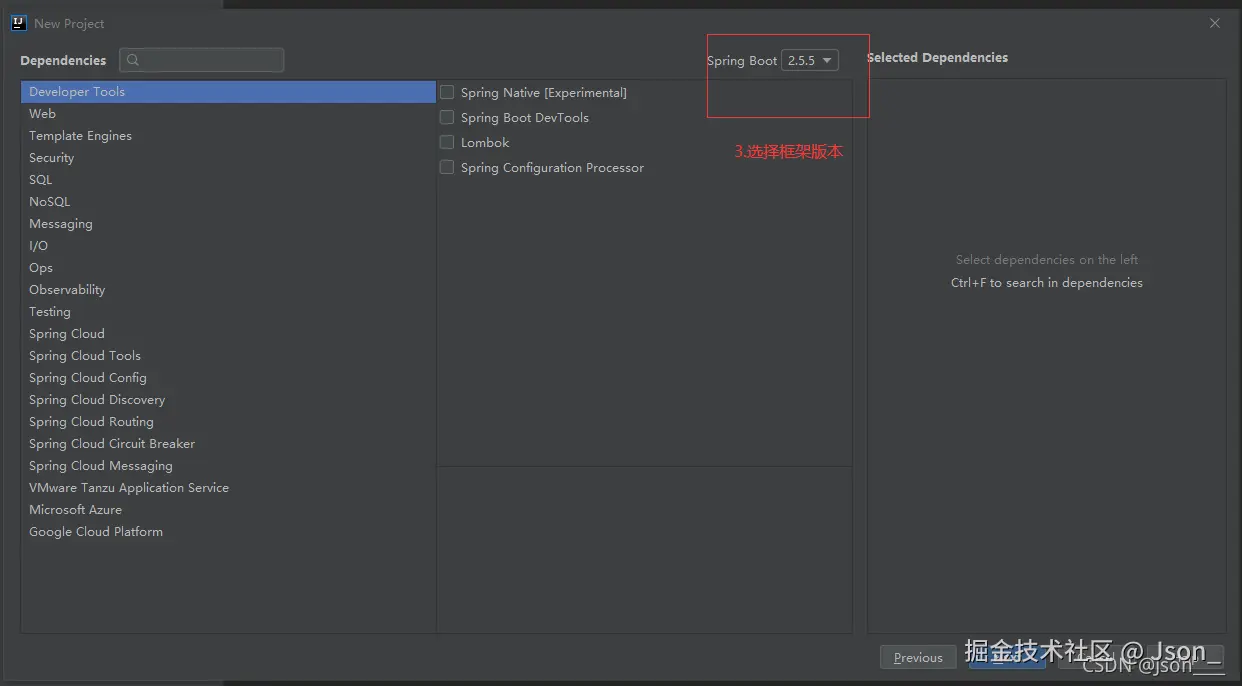Screen dimensions: 1242x686
Task: Select the Spring Cloud category
Action: click(228, 333)
